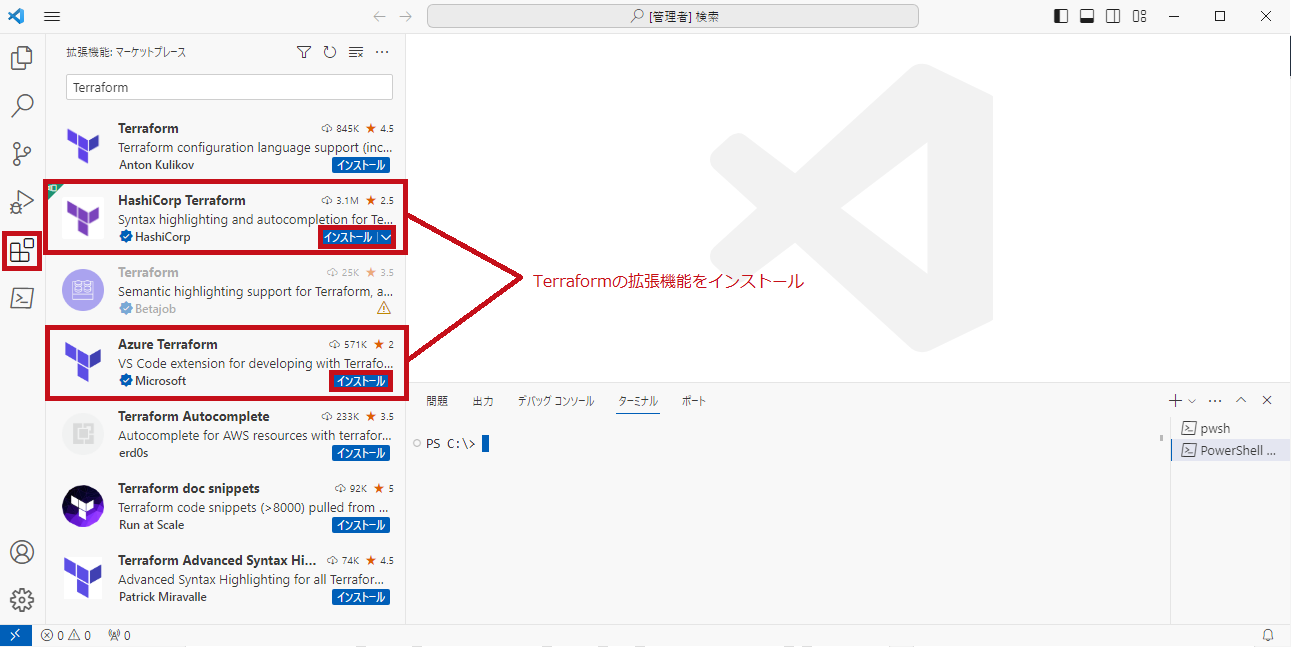Toggle the primary side bar layout icon
The width and height of the screenshot is (1291, 647).
click(1061, 16)
